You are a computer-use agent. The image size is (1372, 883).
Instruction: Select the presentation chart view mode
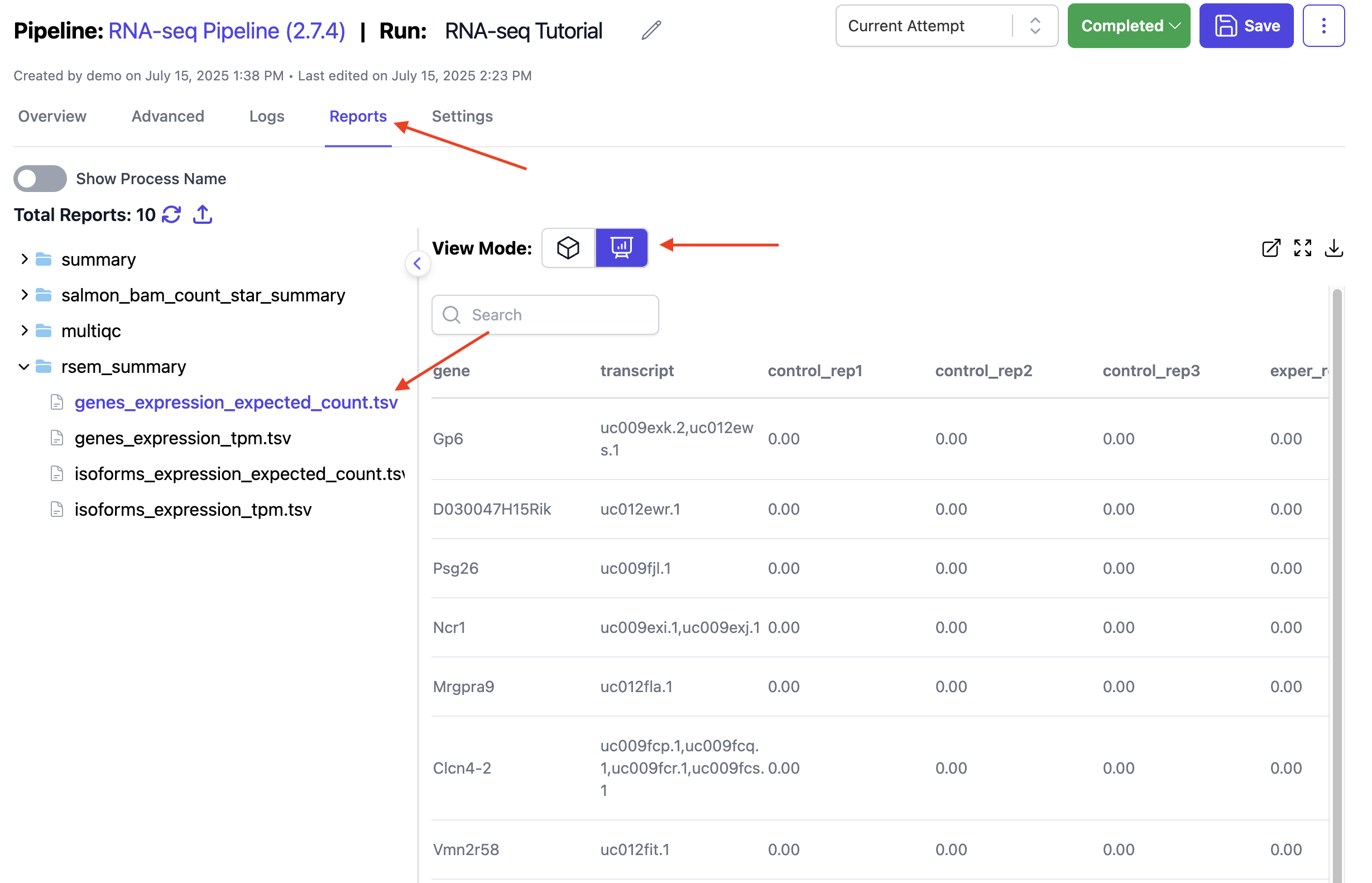[621, 248]
